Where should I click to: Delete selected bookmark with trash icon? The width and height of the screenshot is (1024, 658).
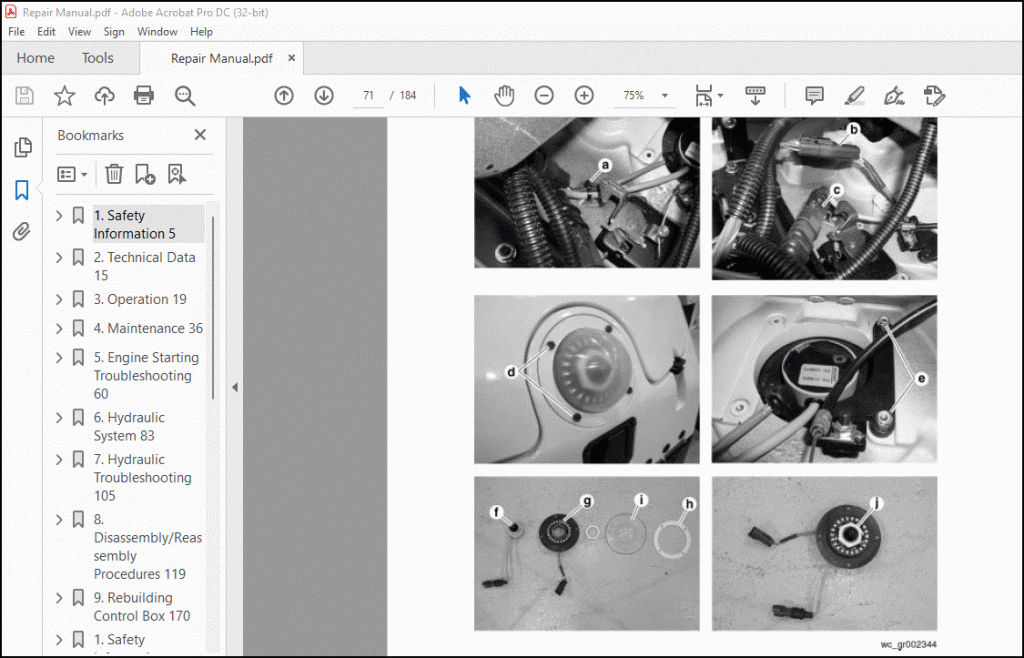[114, 174]
